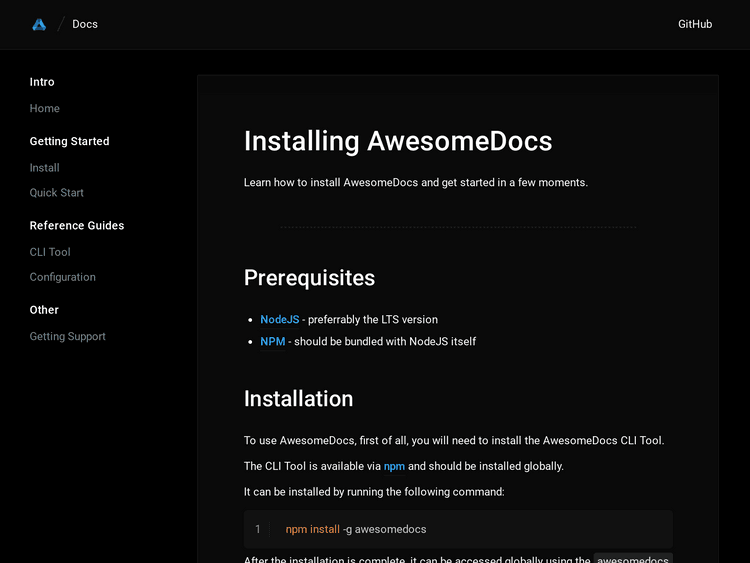Screen dimensions: 750x563
Task: Click the inline awesomedocs code snippet
Action: (633, 559)
